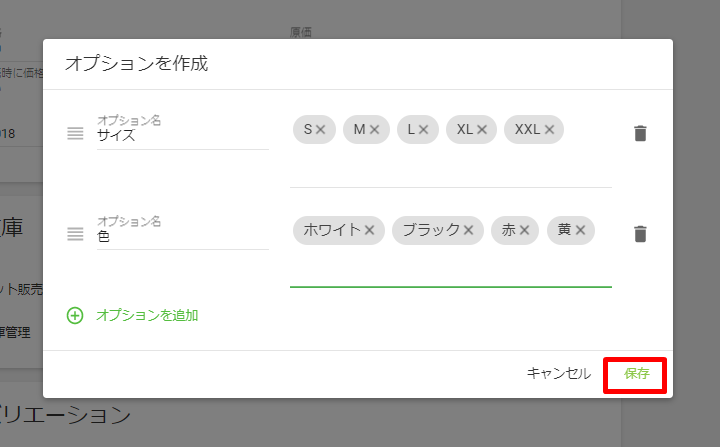Click オプションを追加 link
This screenshot has width=720, height=447.
(x=147, y=315)
